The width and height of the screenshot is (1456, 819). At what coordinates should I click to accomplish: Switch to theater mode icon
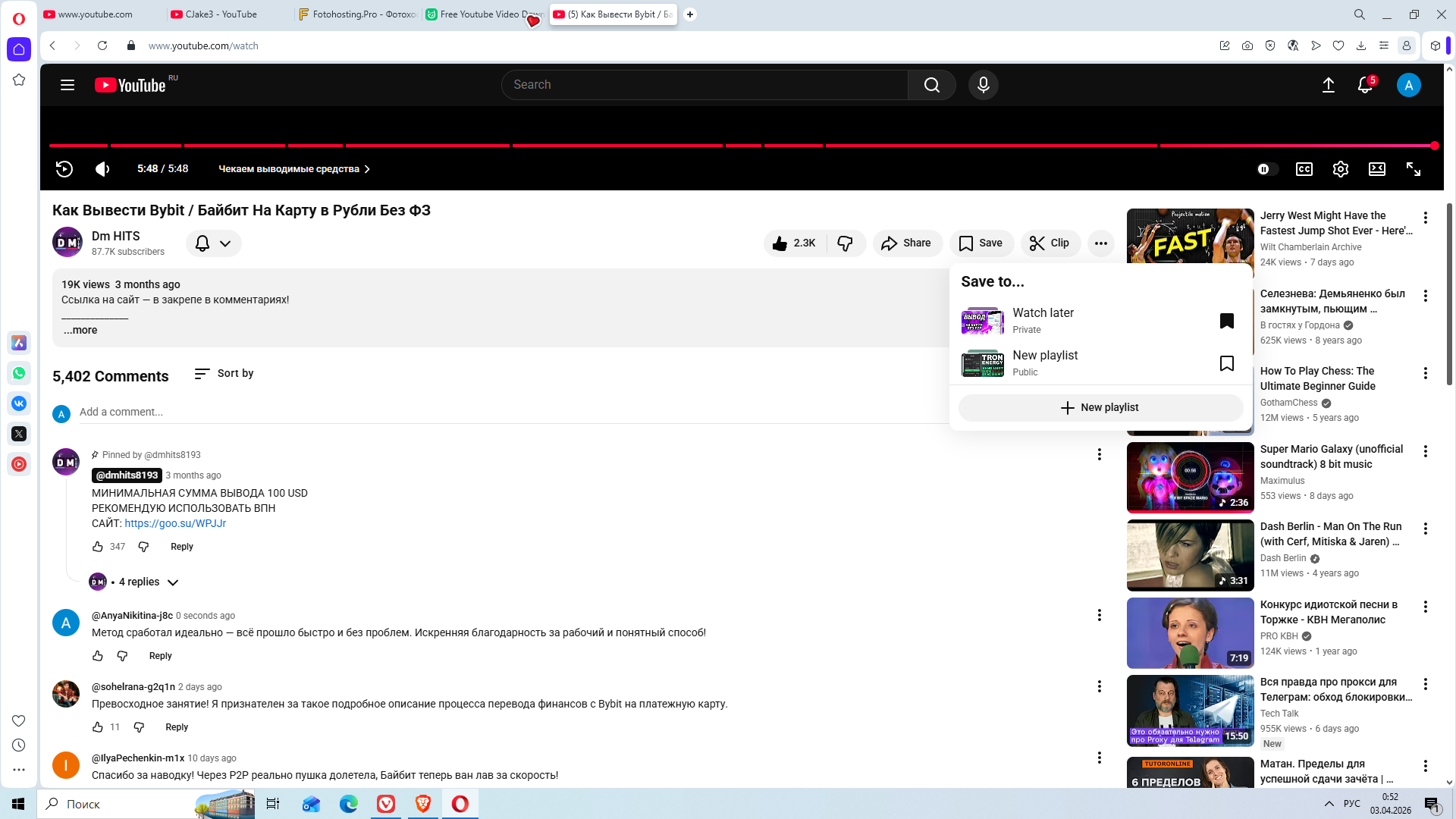coord(1376,169)
